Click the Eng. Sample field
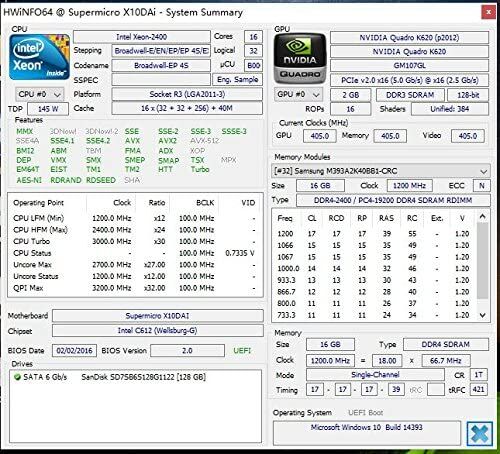Image resolution: width=500 pixels, height=454 pixels. click(x=237, y=80)
